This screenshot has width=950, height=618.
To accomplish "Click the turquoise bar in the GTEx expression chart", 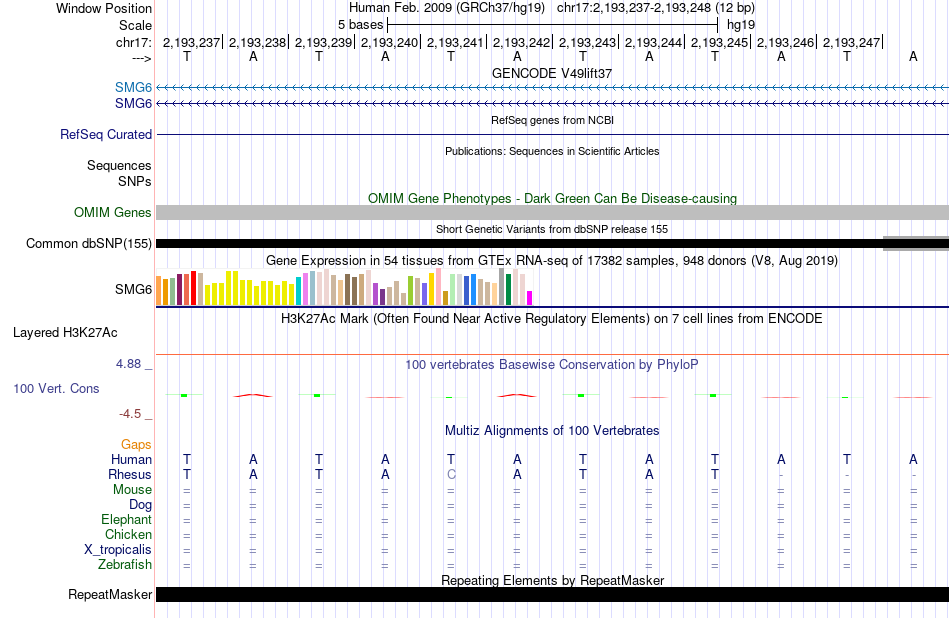I will [x=299, y=291].
